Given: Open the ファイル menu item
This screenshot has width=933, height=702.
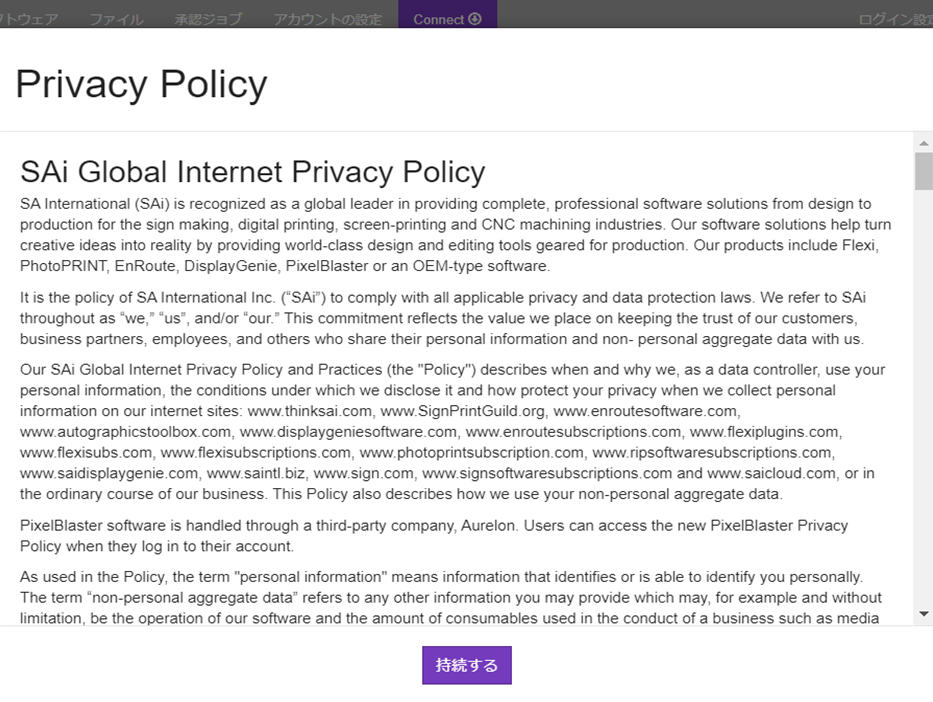Looking at the screenshot, I should tap(116, 19).
